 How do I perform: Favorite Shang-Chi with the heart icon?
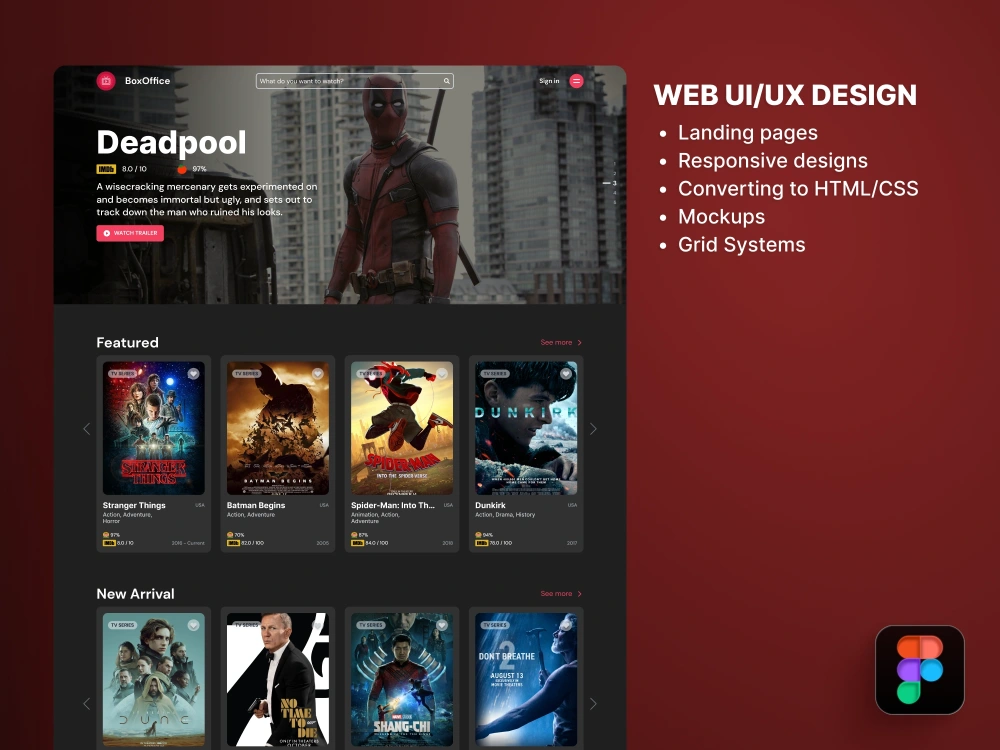coord(441,626)
